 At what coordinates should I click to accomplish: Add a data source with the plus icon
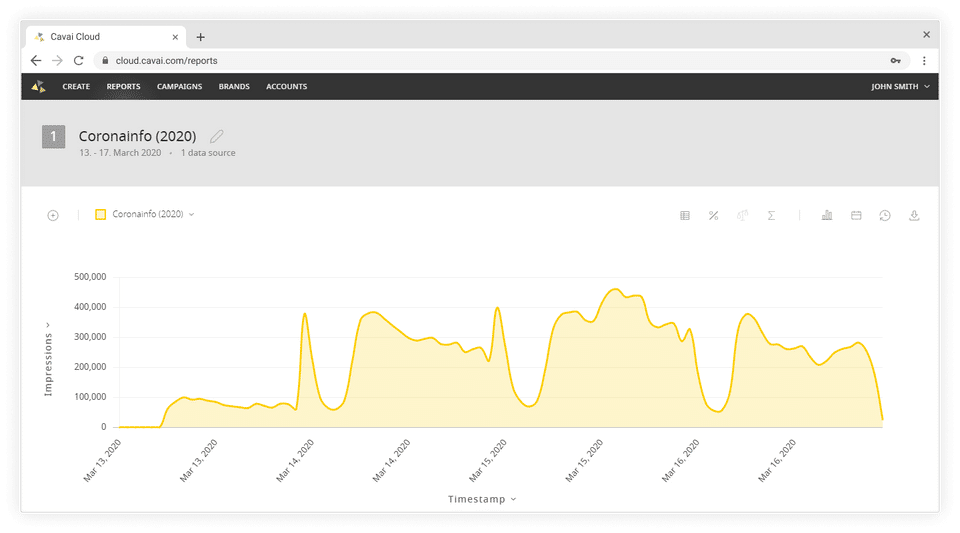(x=53, y=215)
